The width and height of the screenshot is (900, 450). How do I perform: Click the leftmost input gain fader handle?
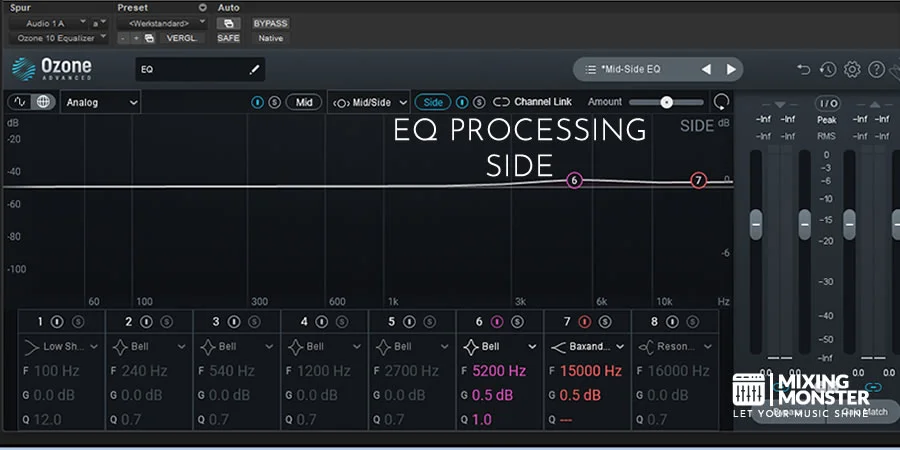coord(756,224)
